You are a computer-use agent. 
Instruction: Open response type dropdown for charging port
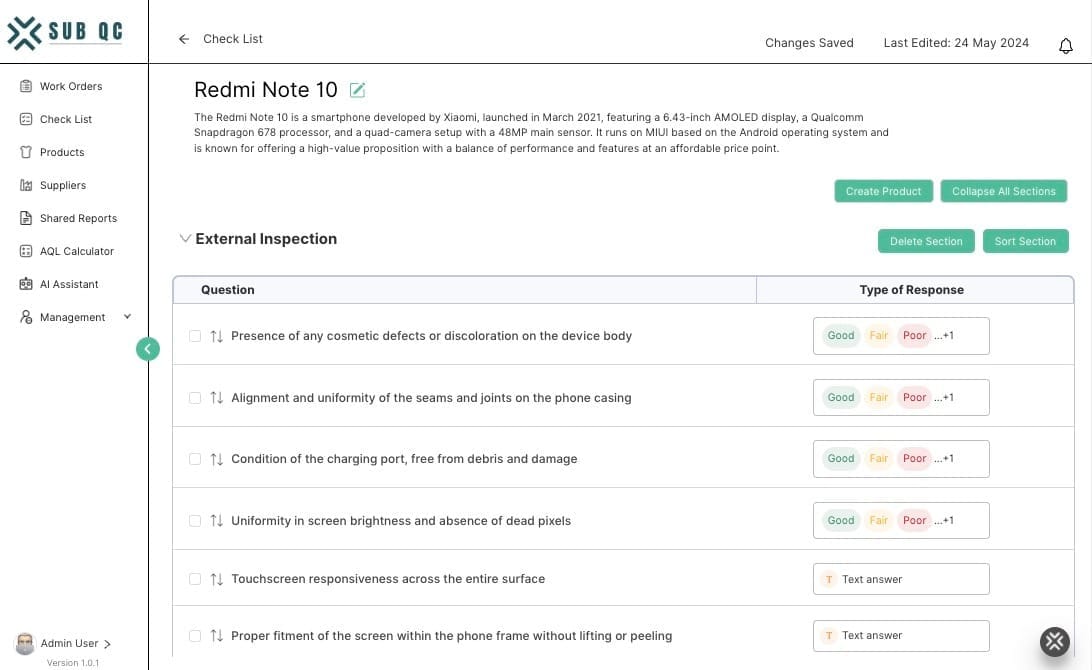tap(900, 459)
